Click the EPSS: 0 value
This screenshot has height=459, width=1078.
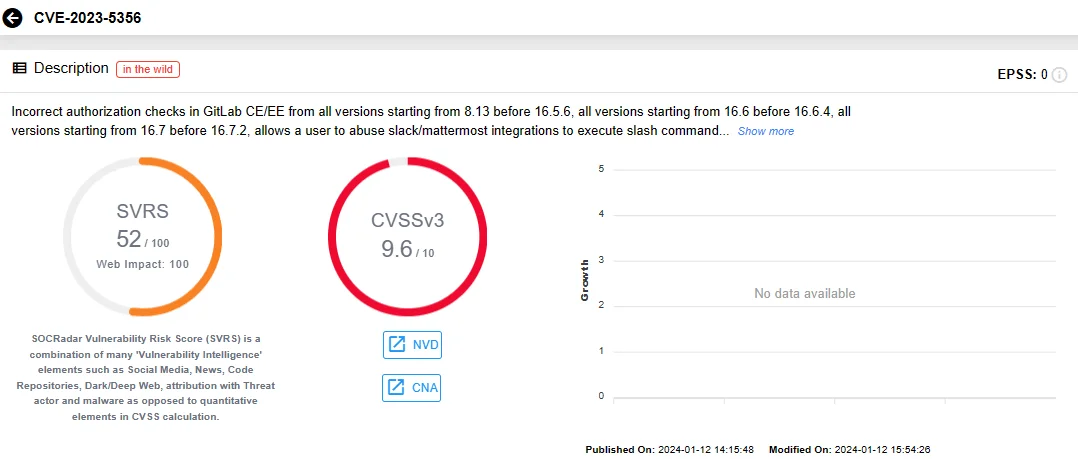coord(1022,75)
